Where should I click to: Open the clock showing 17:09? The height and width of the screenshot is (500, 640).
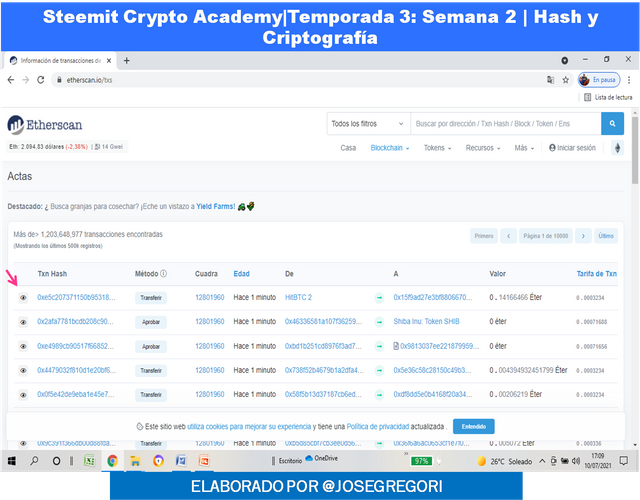[598, 461]
